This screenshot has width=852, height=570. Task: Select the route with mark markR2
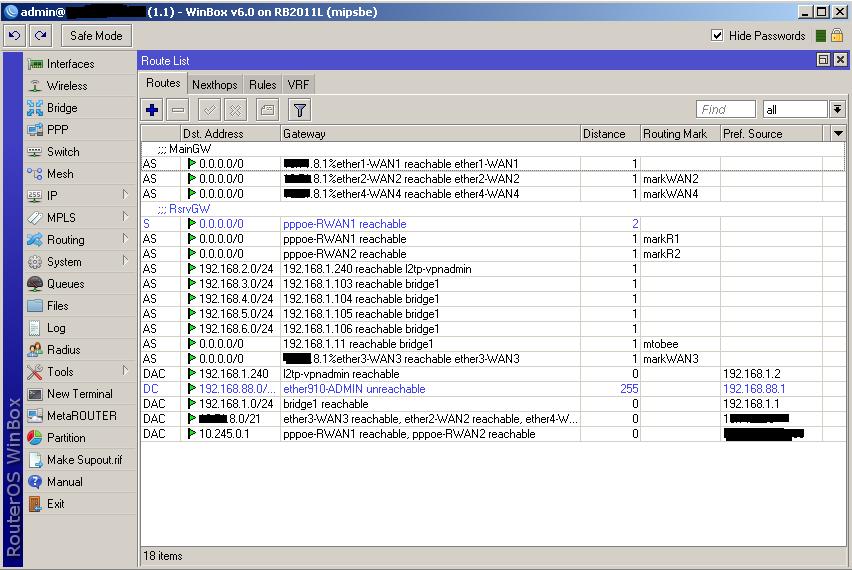pos(492,254)
